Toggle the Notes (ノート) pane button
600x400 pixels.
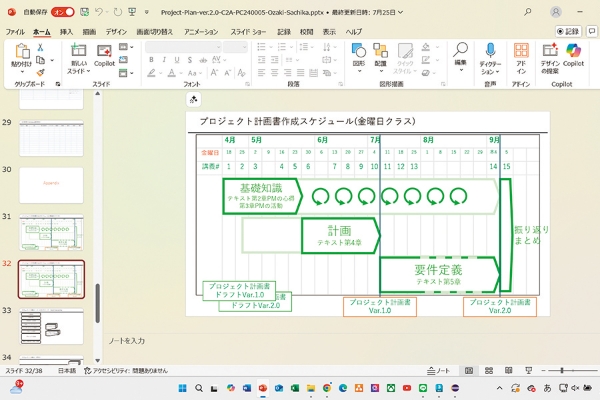[437, 370]
